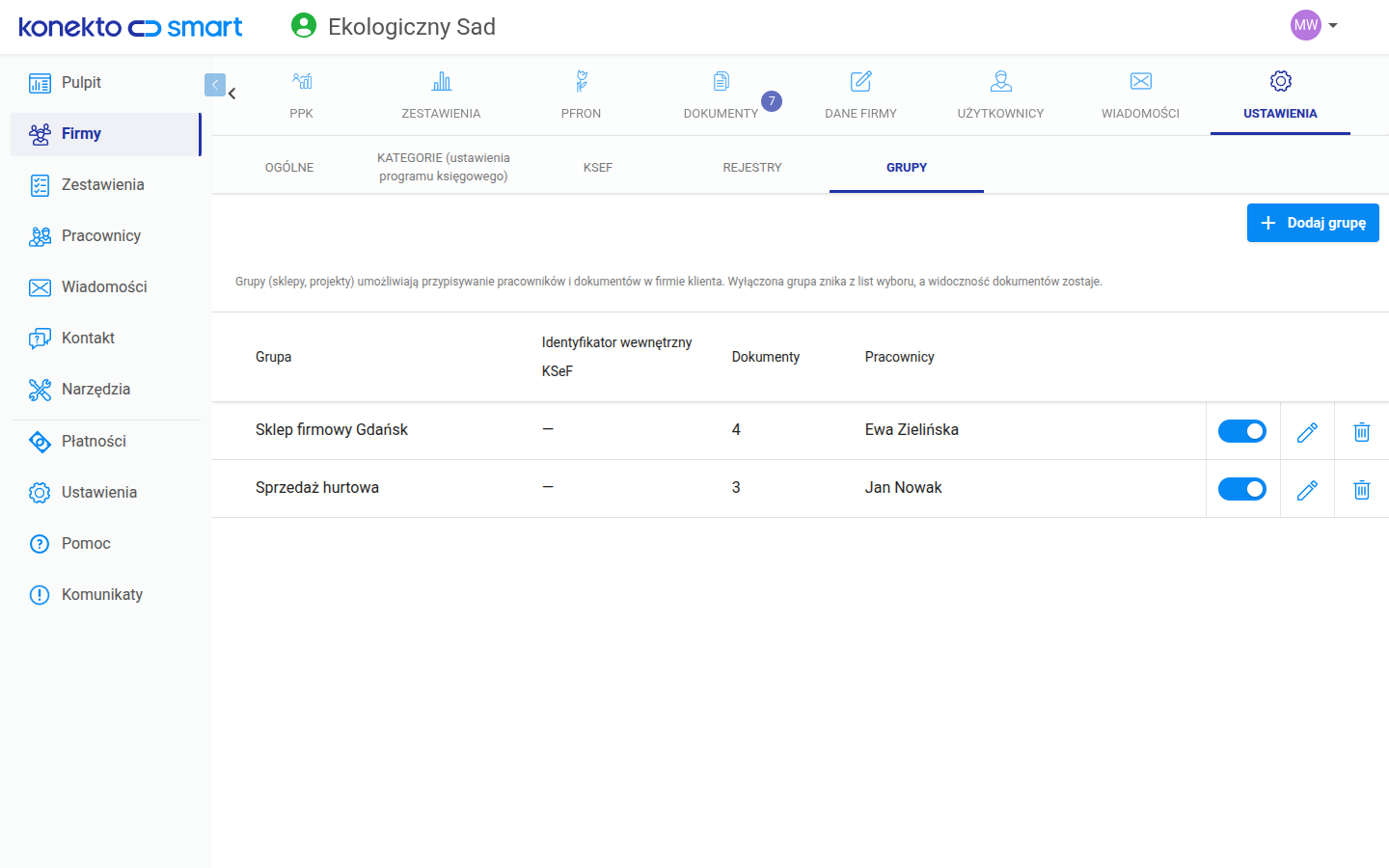Click the Dodaj grupę button

pyautogui.click(x=1313, y=223)
